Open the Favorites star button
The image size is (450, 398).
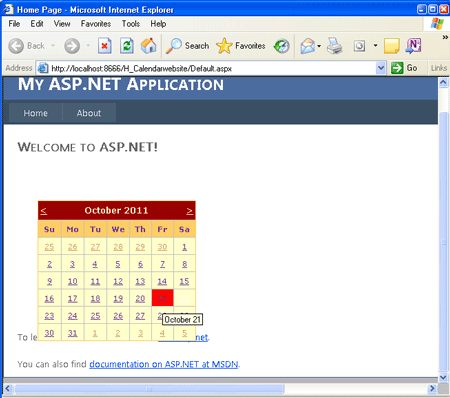click(x=241, y=46)
